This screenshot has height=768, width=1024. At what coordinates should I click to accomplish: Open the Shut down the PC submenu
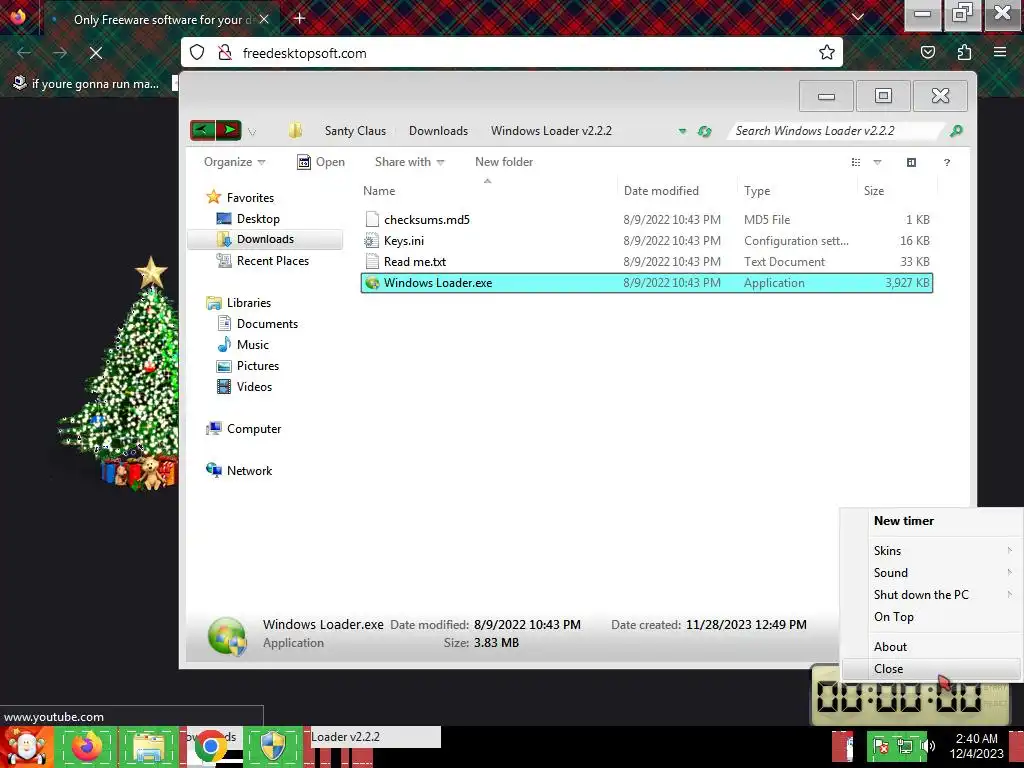click(x=931, y=595)
